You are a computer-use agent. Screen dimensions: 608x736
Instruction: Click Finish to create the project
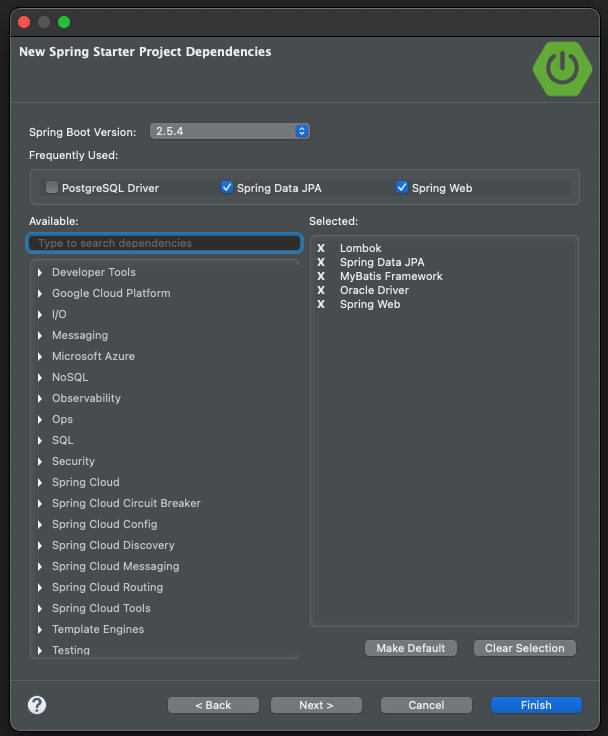click(x=536, y=705)
